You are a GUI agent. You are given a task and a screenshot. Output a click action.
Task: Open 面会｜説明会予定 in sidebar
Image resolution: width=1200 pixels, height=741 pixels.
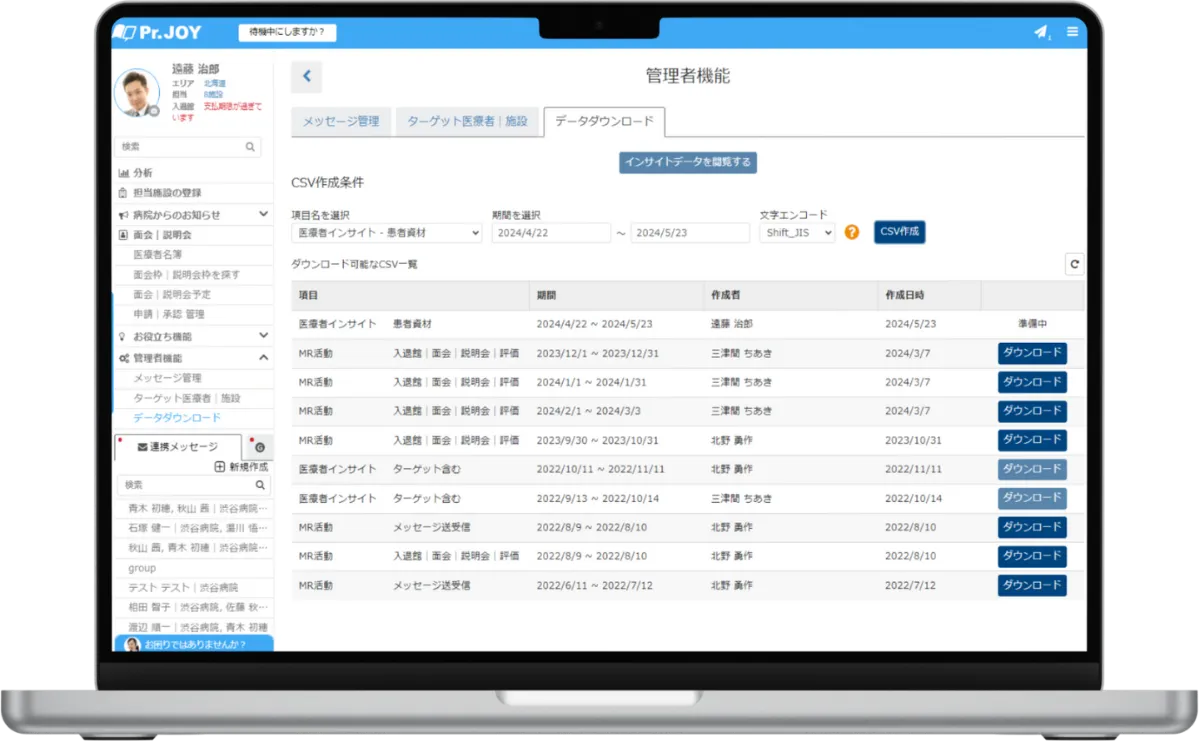[172, 295]
